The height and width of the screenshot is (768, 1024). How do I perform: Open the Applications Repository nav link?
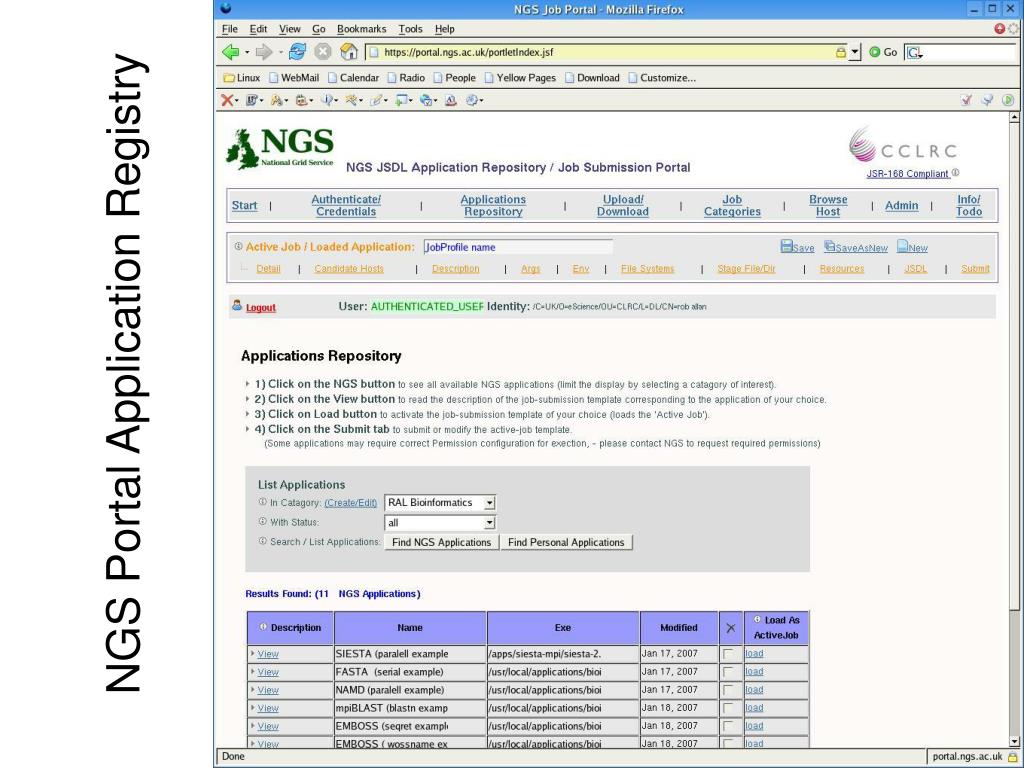(x=493, y=205)
